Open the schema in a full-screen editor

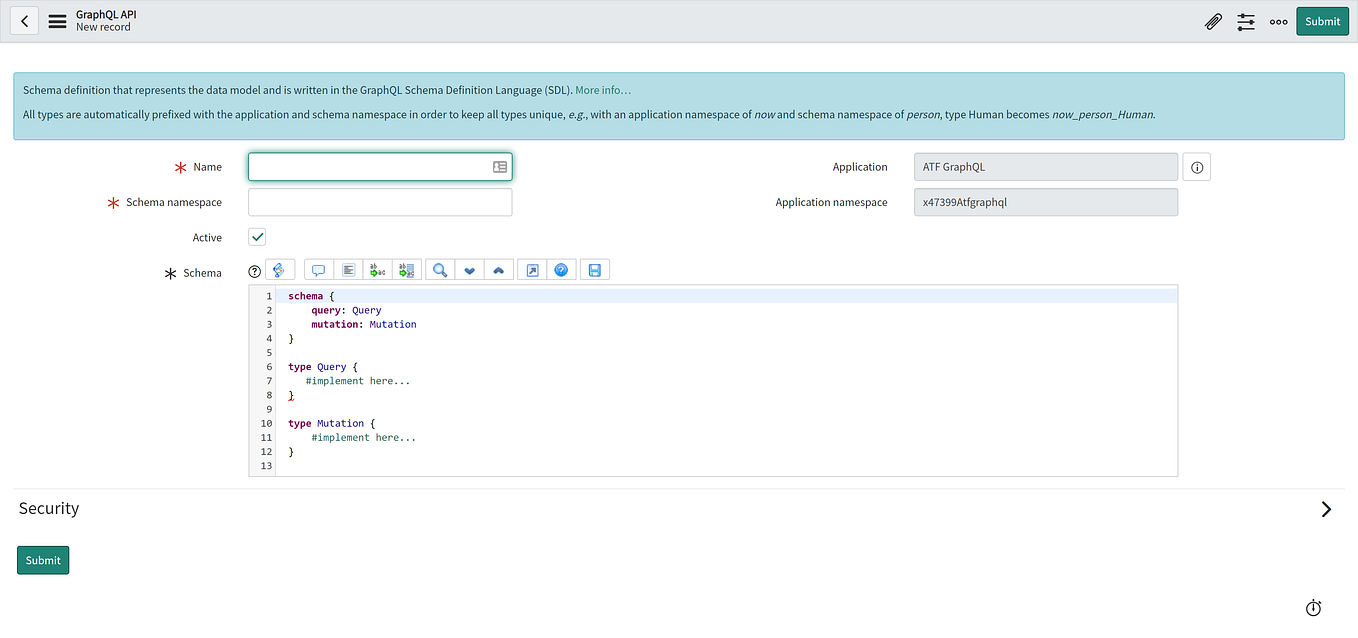tap(531, 269)
